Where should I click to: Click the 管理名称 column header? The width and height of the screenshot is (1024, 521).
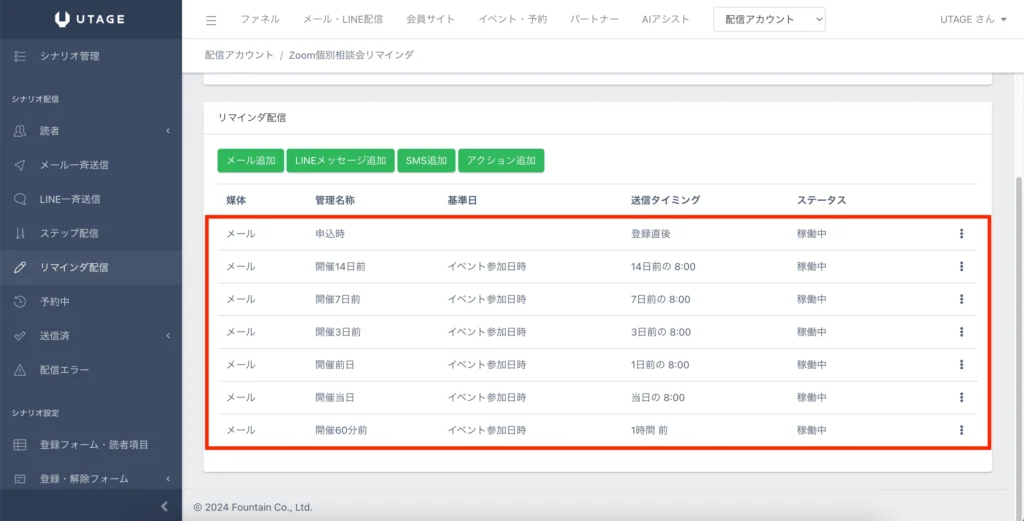pos(334,200)
